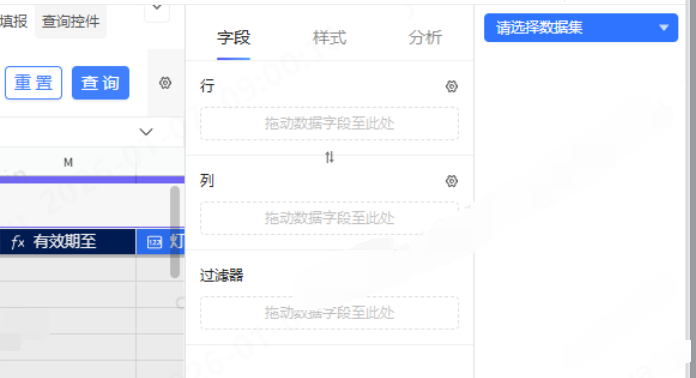Select the 查询控件 tab
This screenshot has width=696, height=378.
coord(71,21)
